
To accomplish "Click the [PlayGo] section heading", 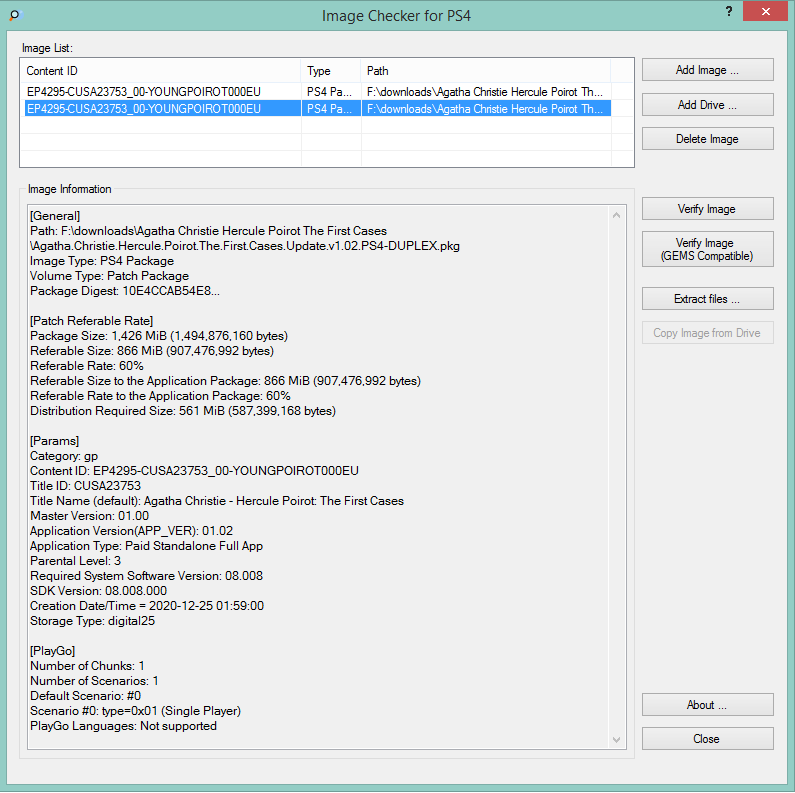I will tap(53, 651).
